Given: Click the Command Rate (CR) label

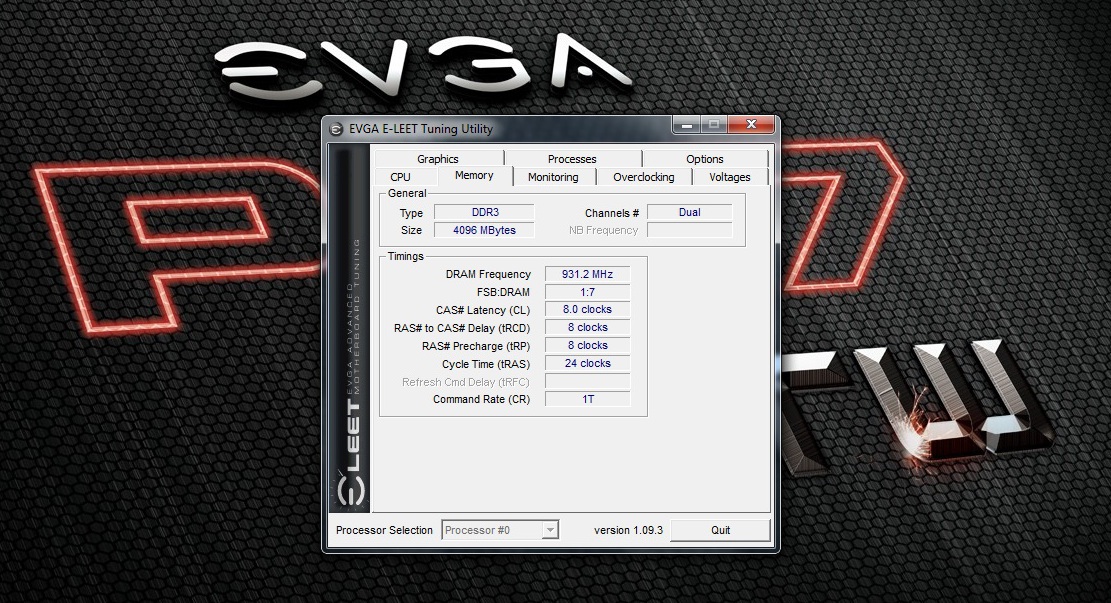Looking at the screenshot, I should [481, 400].
